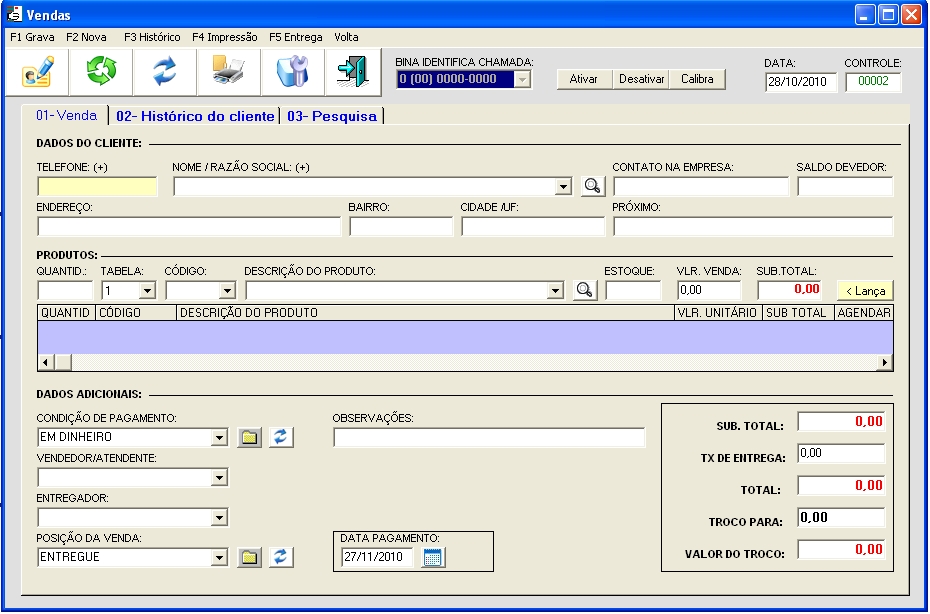Viewport: 930px width, 614px height.
Task: Expand the Tabela dropdown
Action: pyautogui.click(x=147, y=291)
